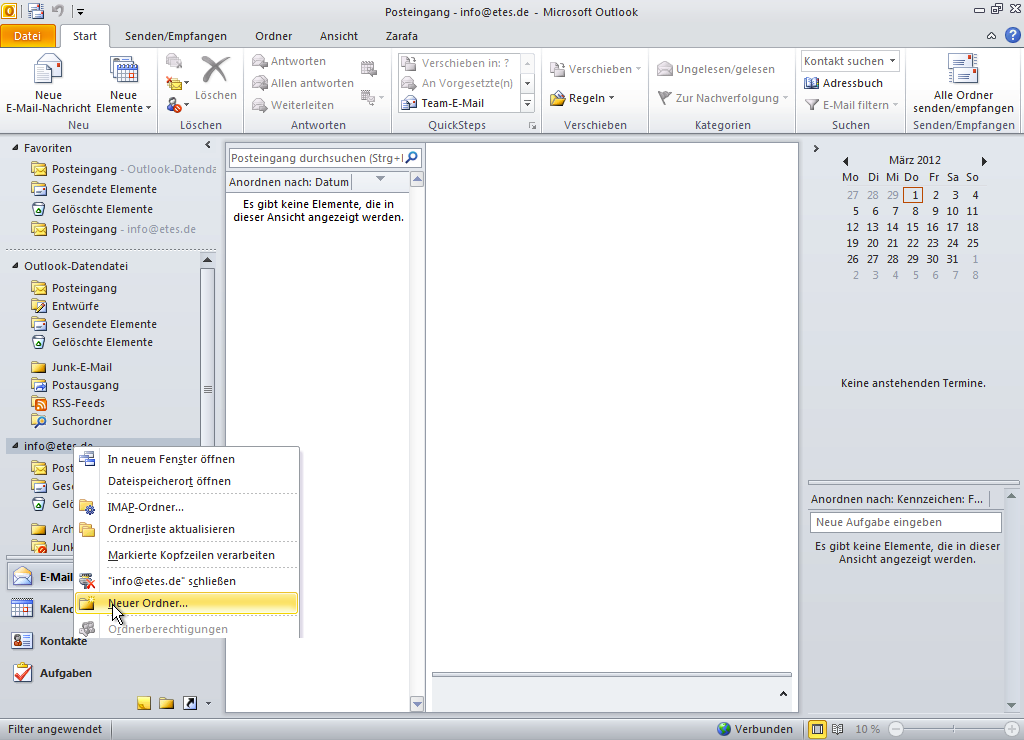Click Allen antworten in the ribbon
The height and width of the screenshot is (740, 1024).
303,83
